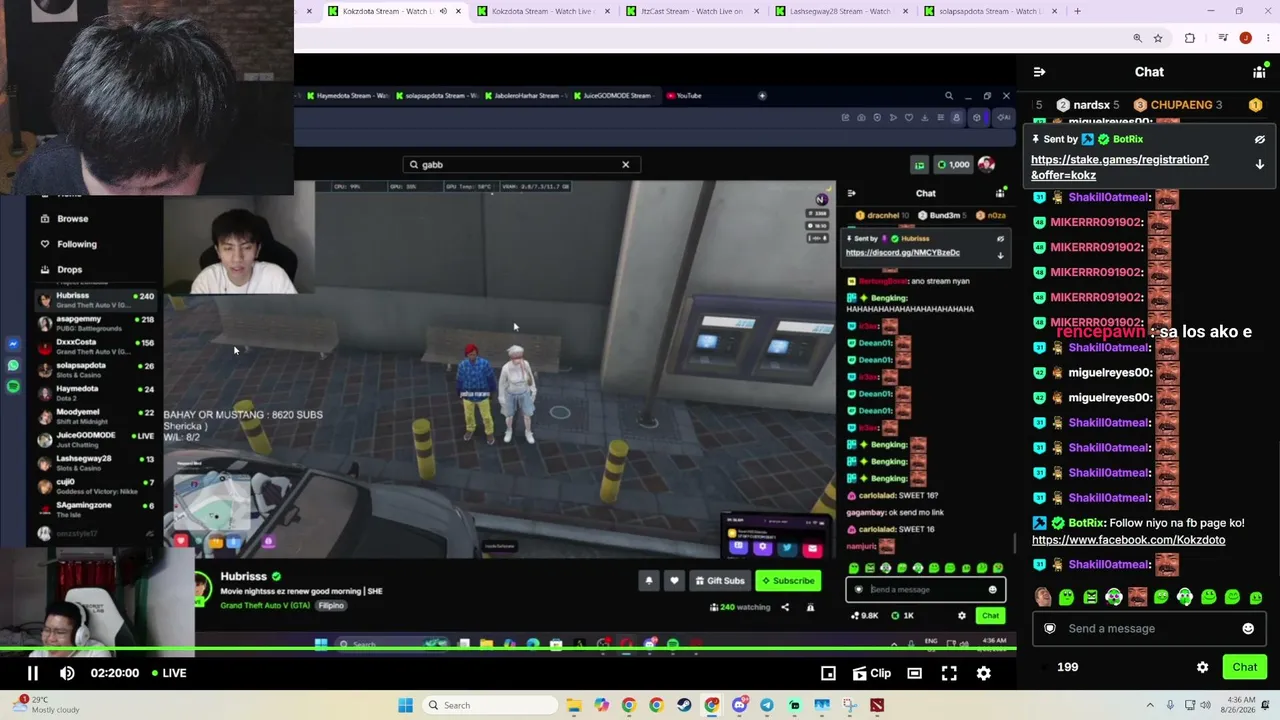Open weather widget showing 29°C

[x=44, y=704]
